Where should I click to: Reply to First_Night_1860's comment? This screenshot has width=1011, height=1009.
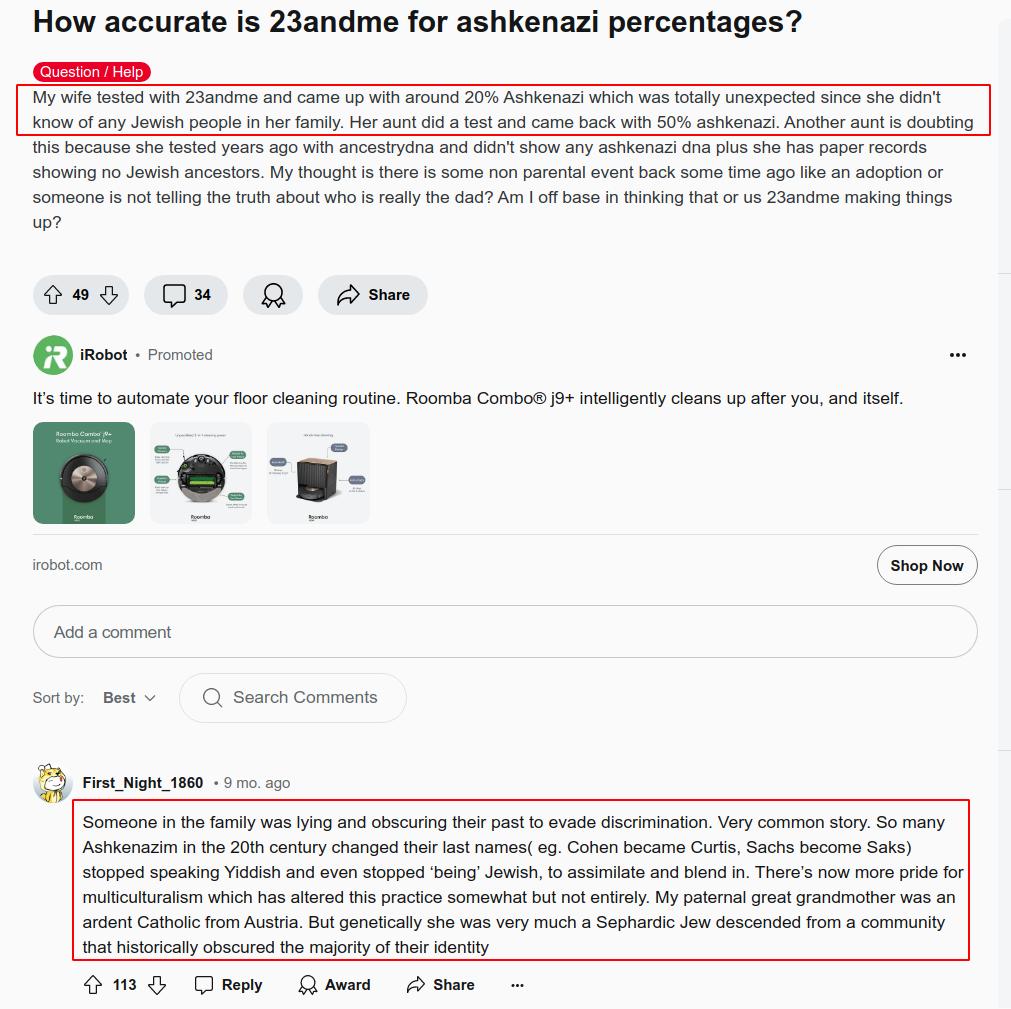tap(229, 985)
